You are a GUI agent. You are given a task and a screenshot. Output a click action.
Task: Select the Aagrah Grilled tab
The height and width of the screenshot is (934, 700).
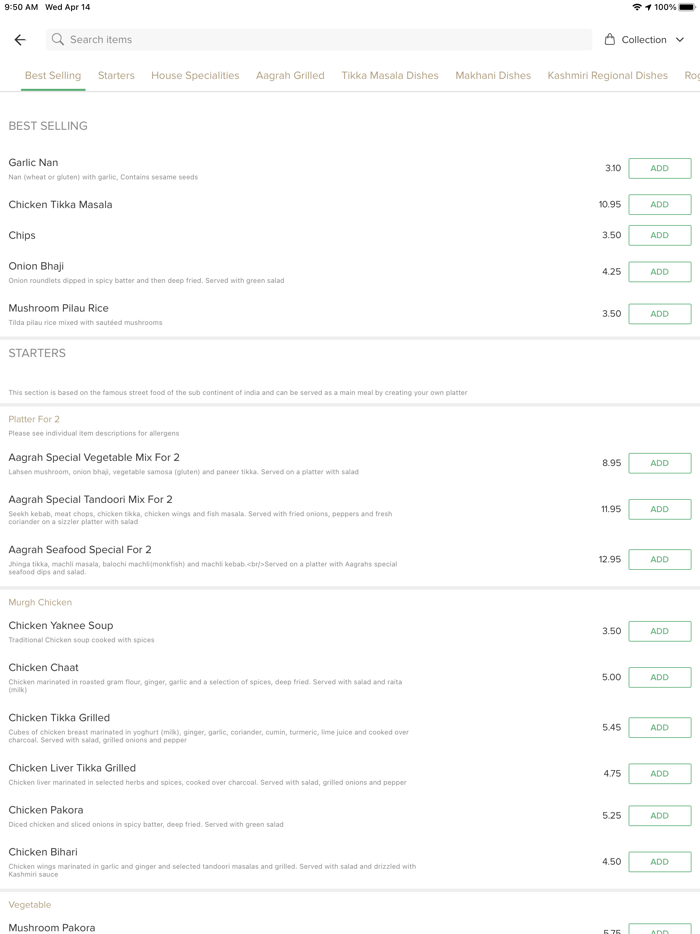pos(290,76)
